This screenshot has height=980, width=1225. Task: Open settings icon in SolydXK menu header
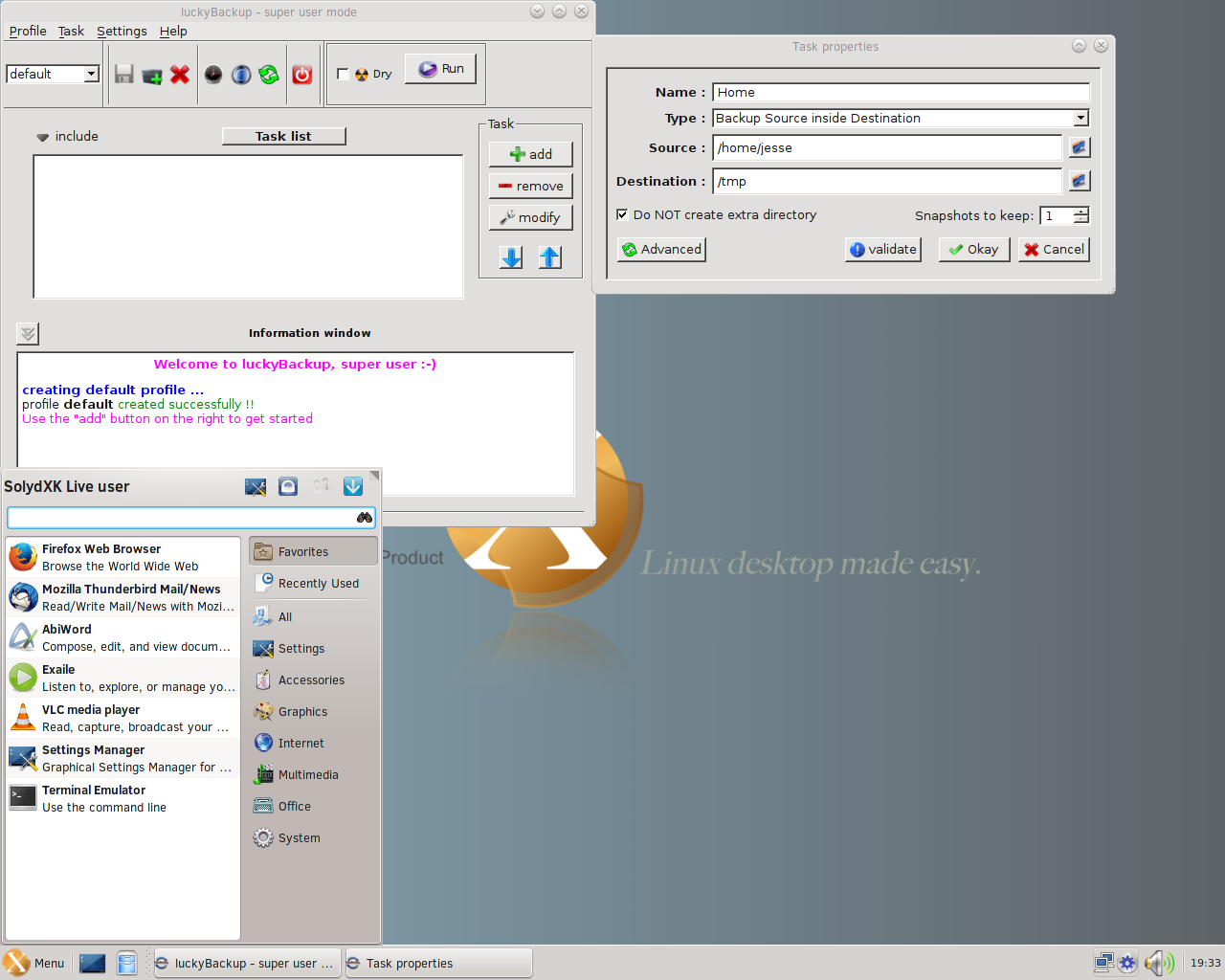pyautogui.click(x=256, y=486)
